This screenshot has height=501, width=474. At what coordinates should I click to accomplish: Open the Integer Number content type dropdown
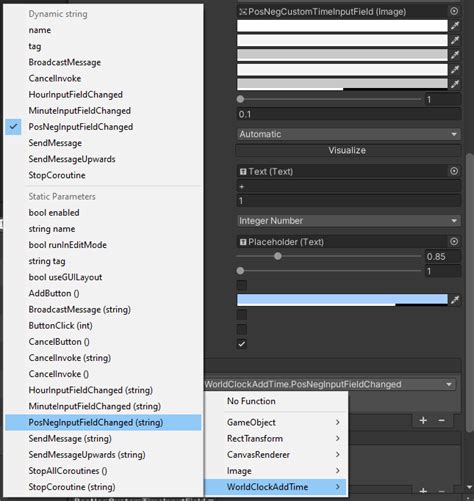pos(349,221)
